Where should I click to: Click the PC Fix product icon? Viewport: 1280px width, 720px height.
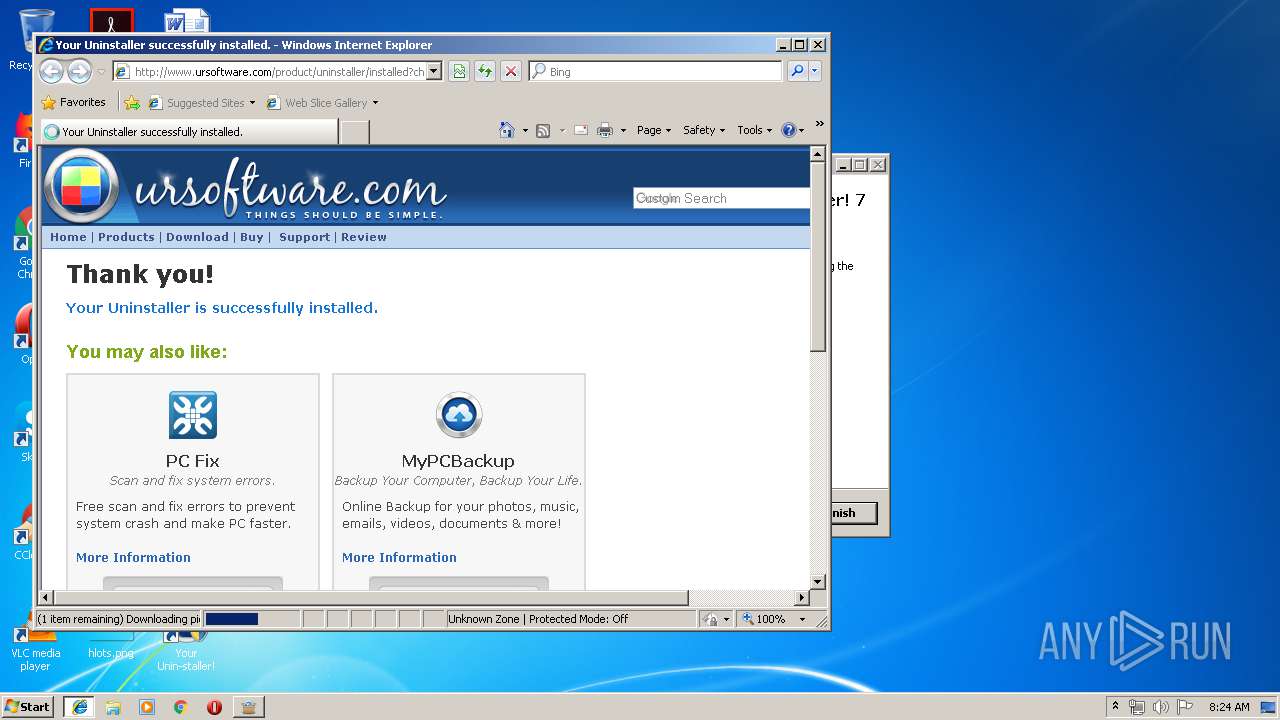coord(193,415)
